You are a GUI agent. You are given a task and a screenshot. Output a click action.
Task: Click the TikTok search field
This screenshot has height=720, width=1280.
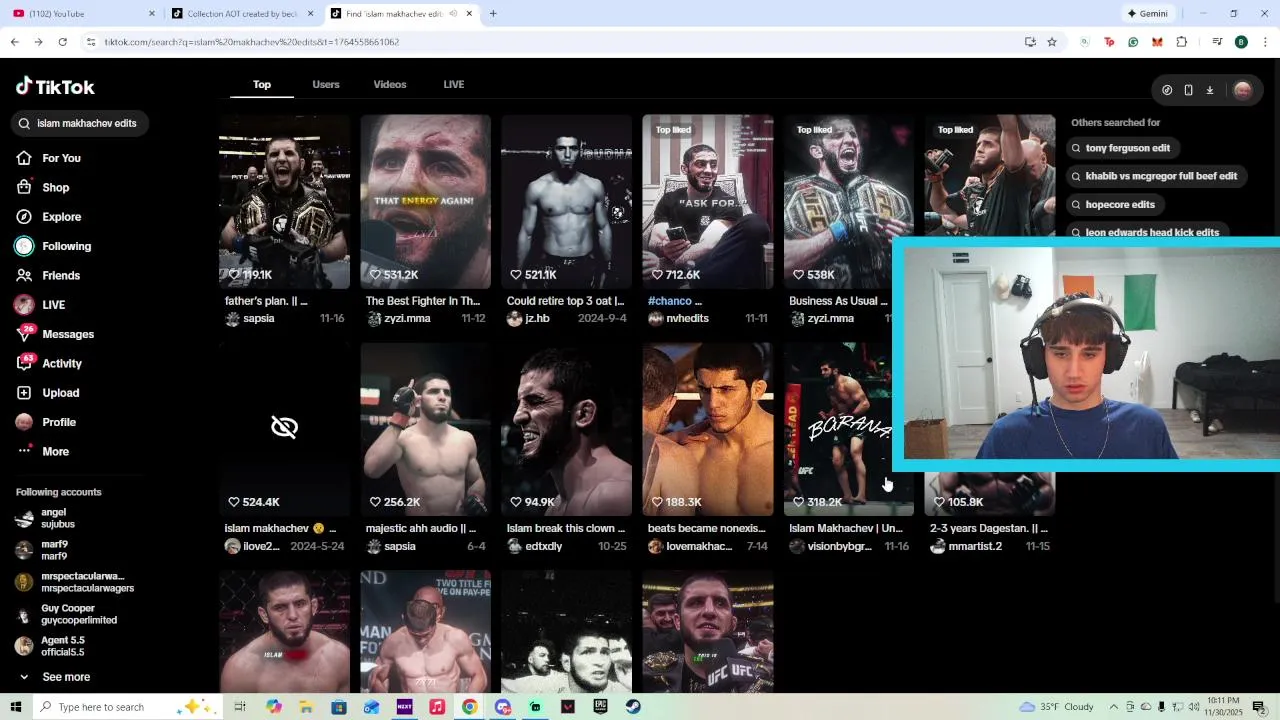[80, 123]
